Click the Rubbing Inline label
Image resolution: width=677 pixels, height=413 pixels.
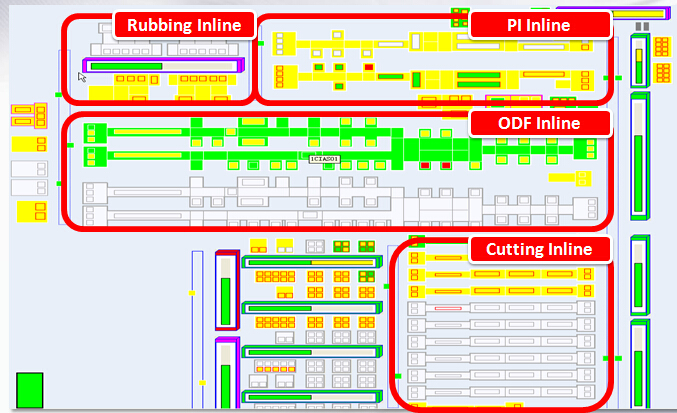pyautogui.click(x=184, y=25)
